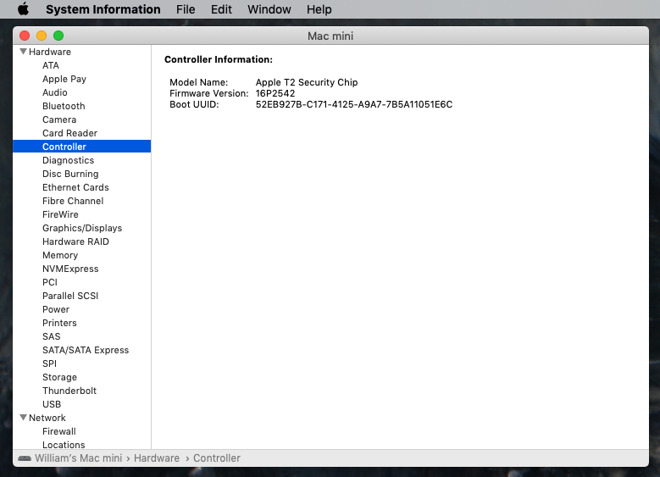Select Thunderbolt in the sidebar
Image resolution: width=660 pixels, height=477 pixels.
pyautogui.click(x=69, y=391)
